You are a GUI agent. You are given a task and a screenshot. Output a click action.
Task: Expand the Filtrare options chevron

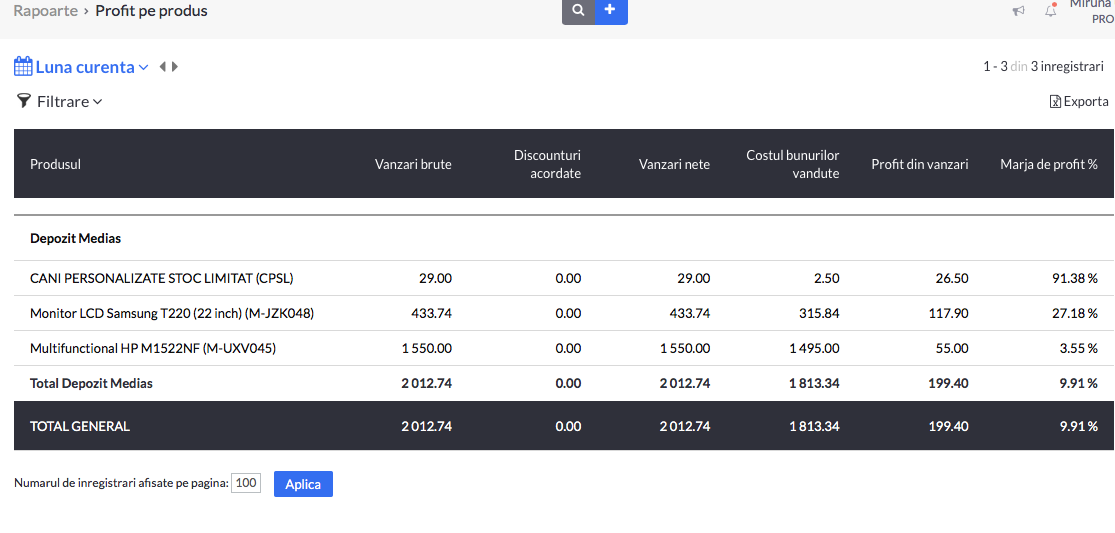pyautogui.click(x=97, y=102)
